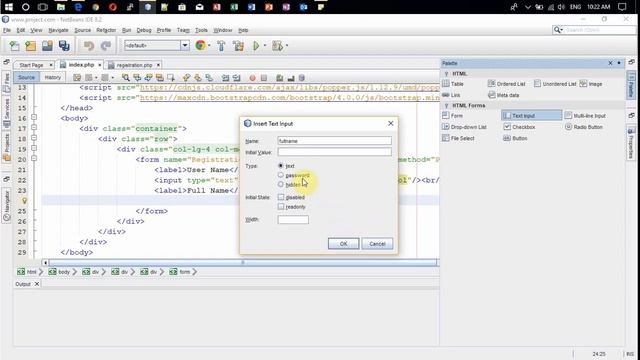Image resolution: width=640 pixels, height=360 pixels.
Task: Click the Build Project hammer icon
Action: click(221, 46)
